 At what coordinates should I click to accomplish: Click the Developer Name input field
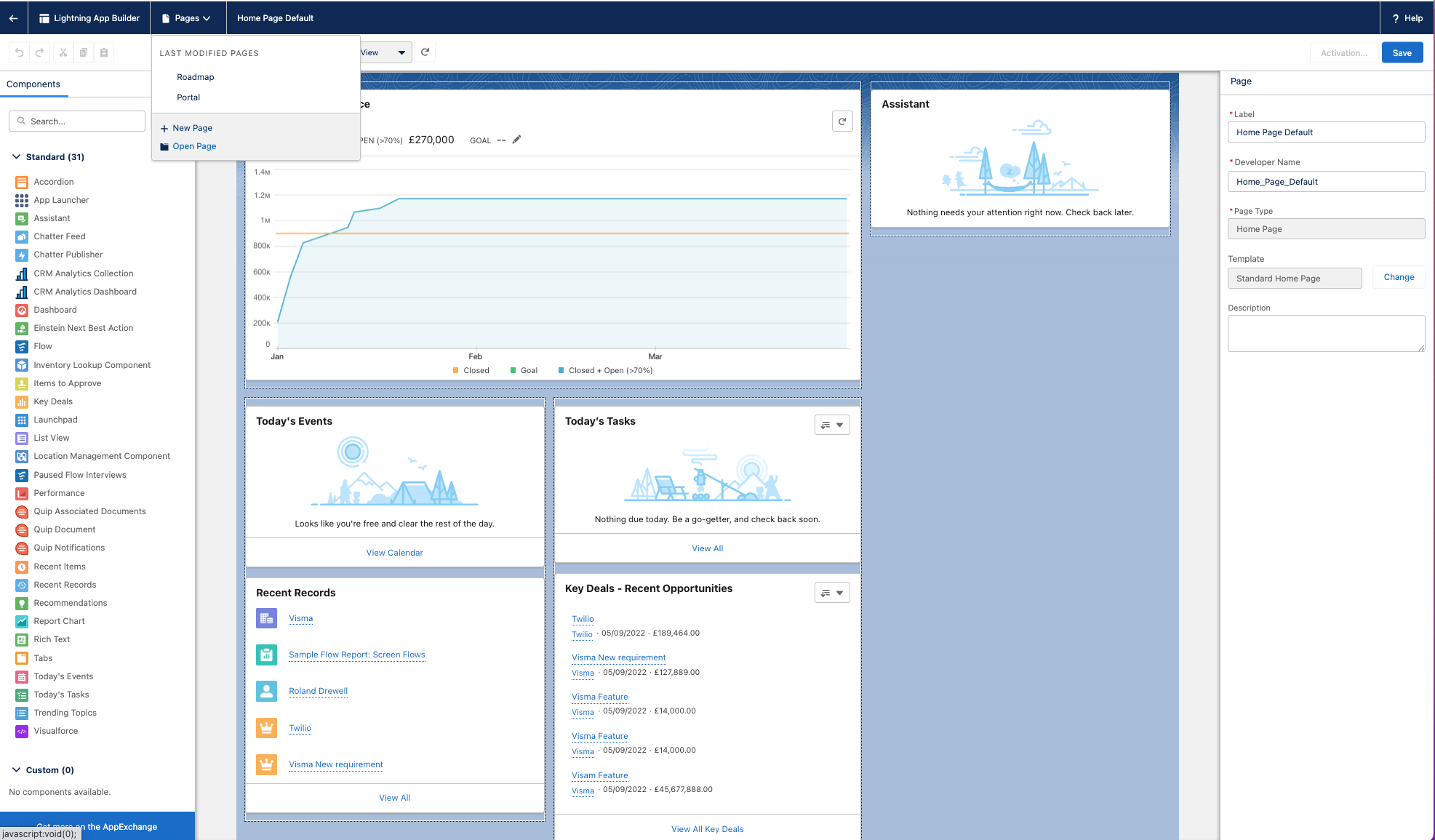tap(1326, 182)
